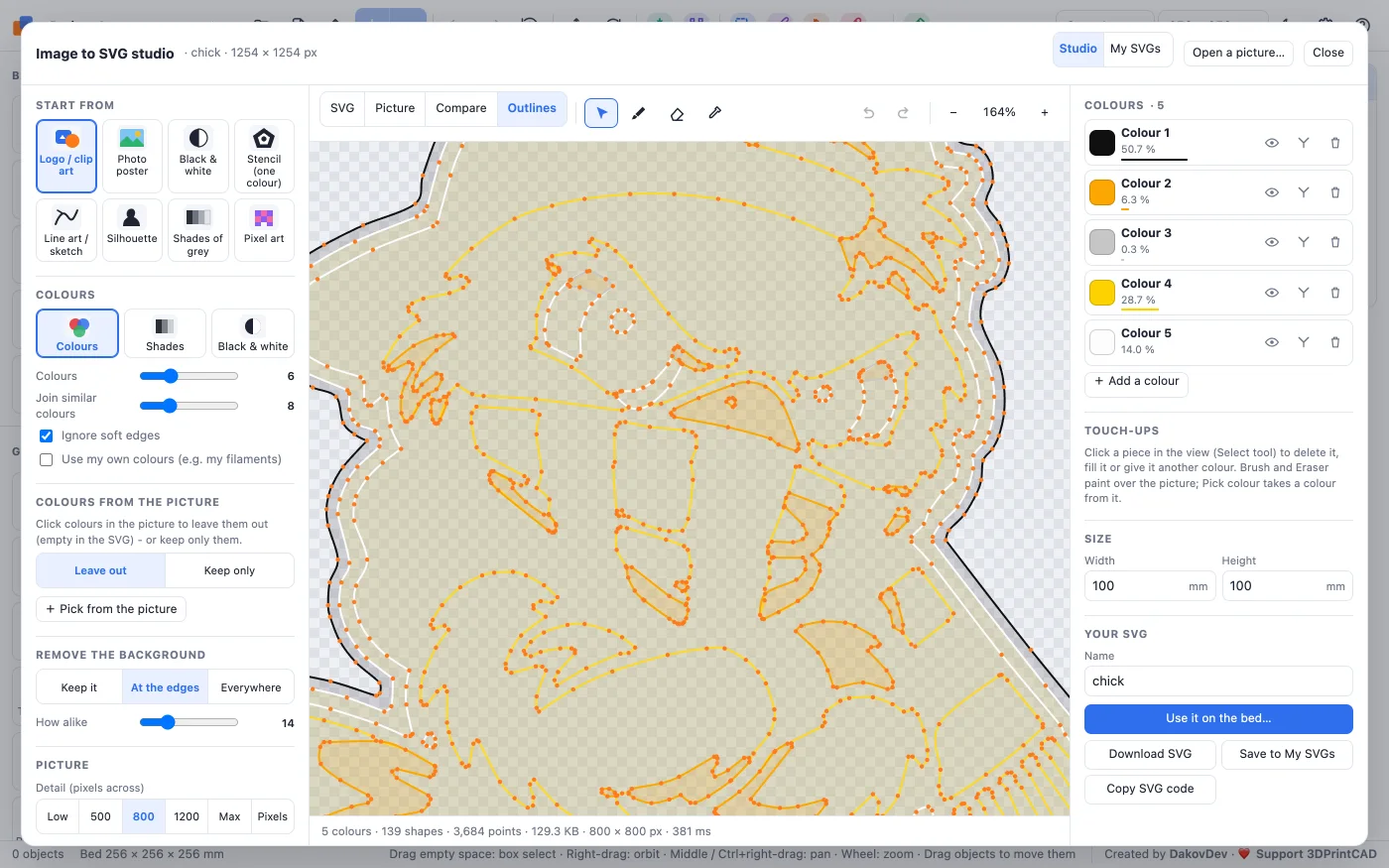Copy SVG code to clipboard
The image size is (1389, 868).
coord(1150,789)
